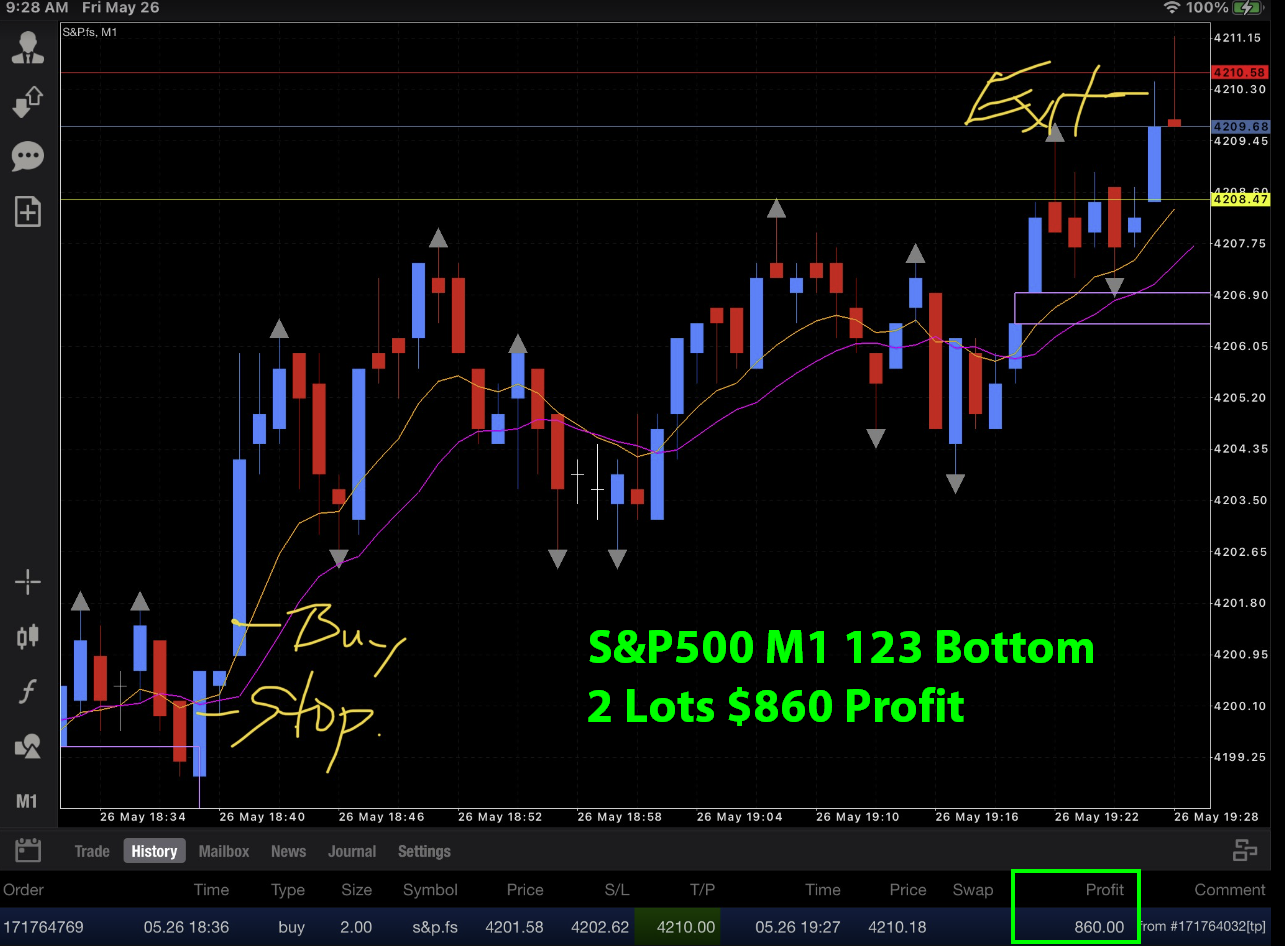Open the drawing objects shapes icon
This screenshot has height=946, width=1285.
tap(27, 746)
